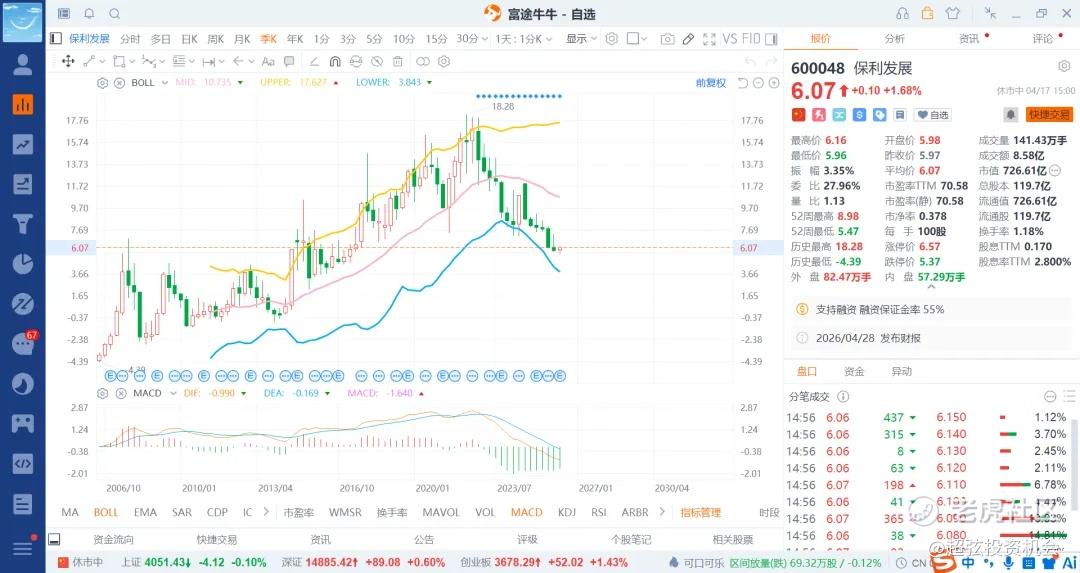Expand the 30分 interval dropdown
Viewport: 1080px width, 573px height.
[x=468, y=39]
